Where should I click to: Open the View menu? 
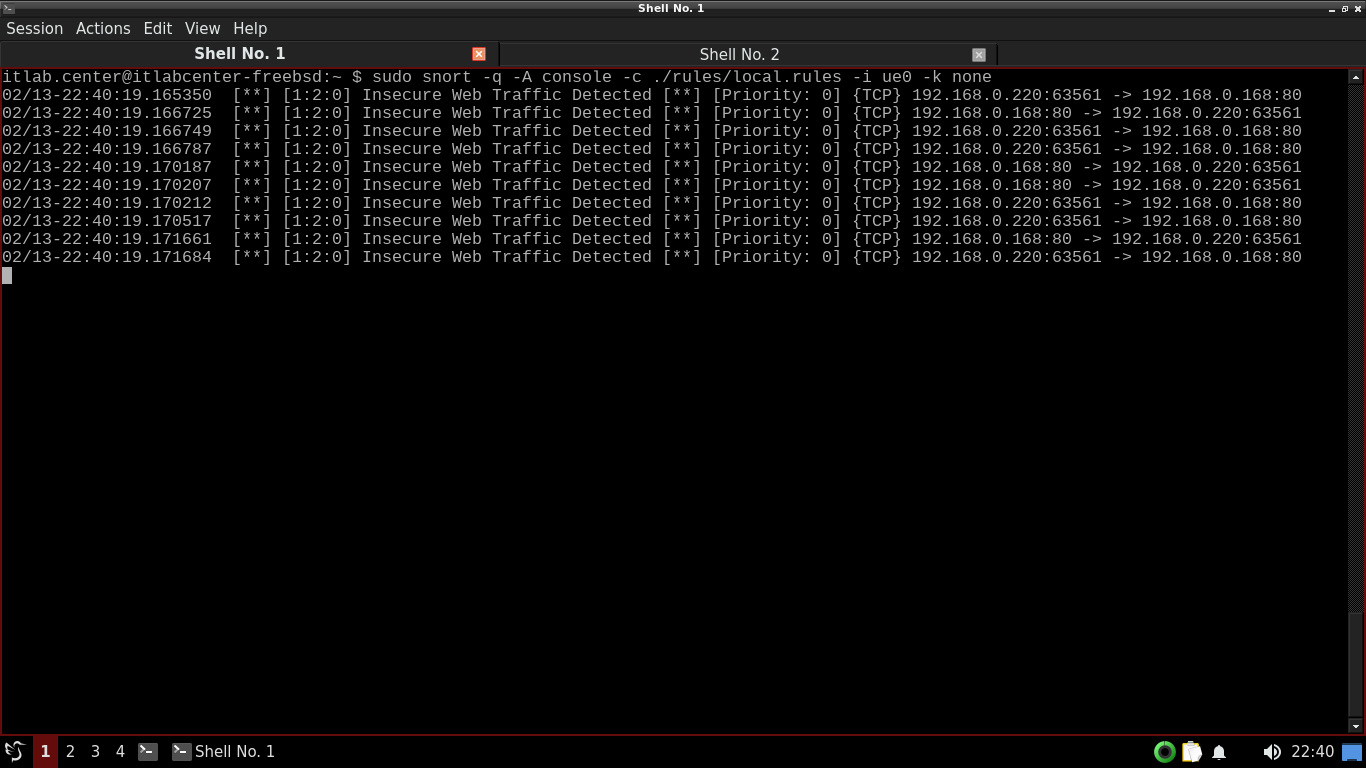click(202, 28)
